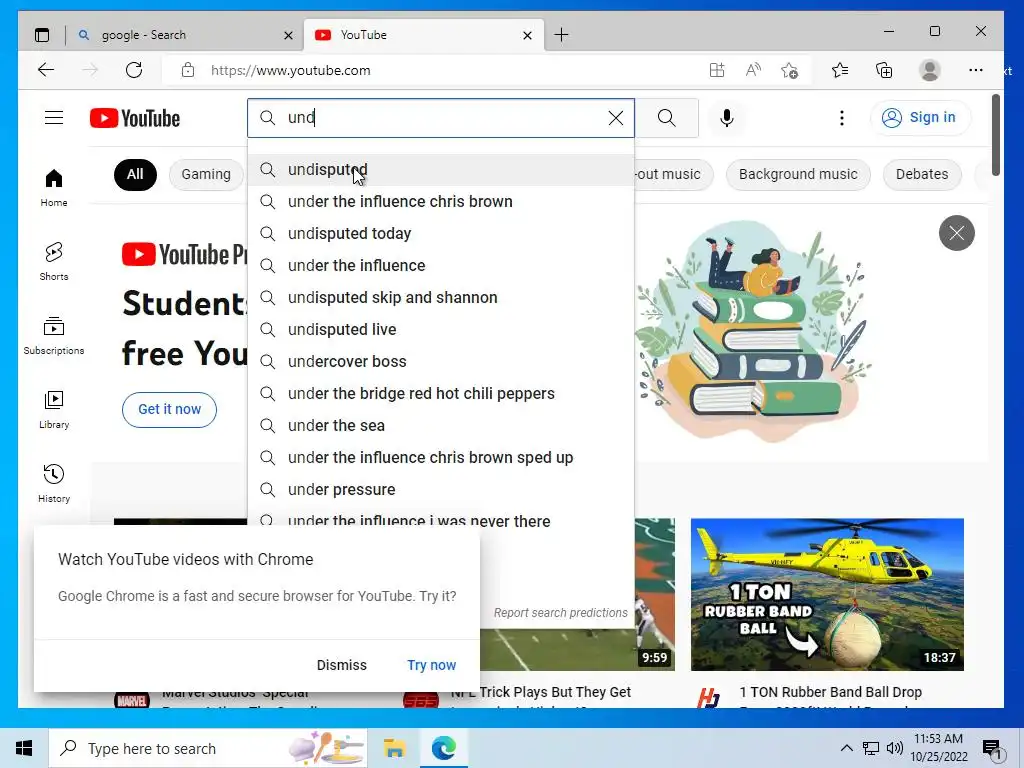Open the Favorites list icon
The width and height of the screenshot is (1024, 768).
coord(840,70)
